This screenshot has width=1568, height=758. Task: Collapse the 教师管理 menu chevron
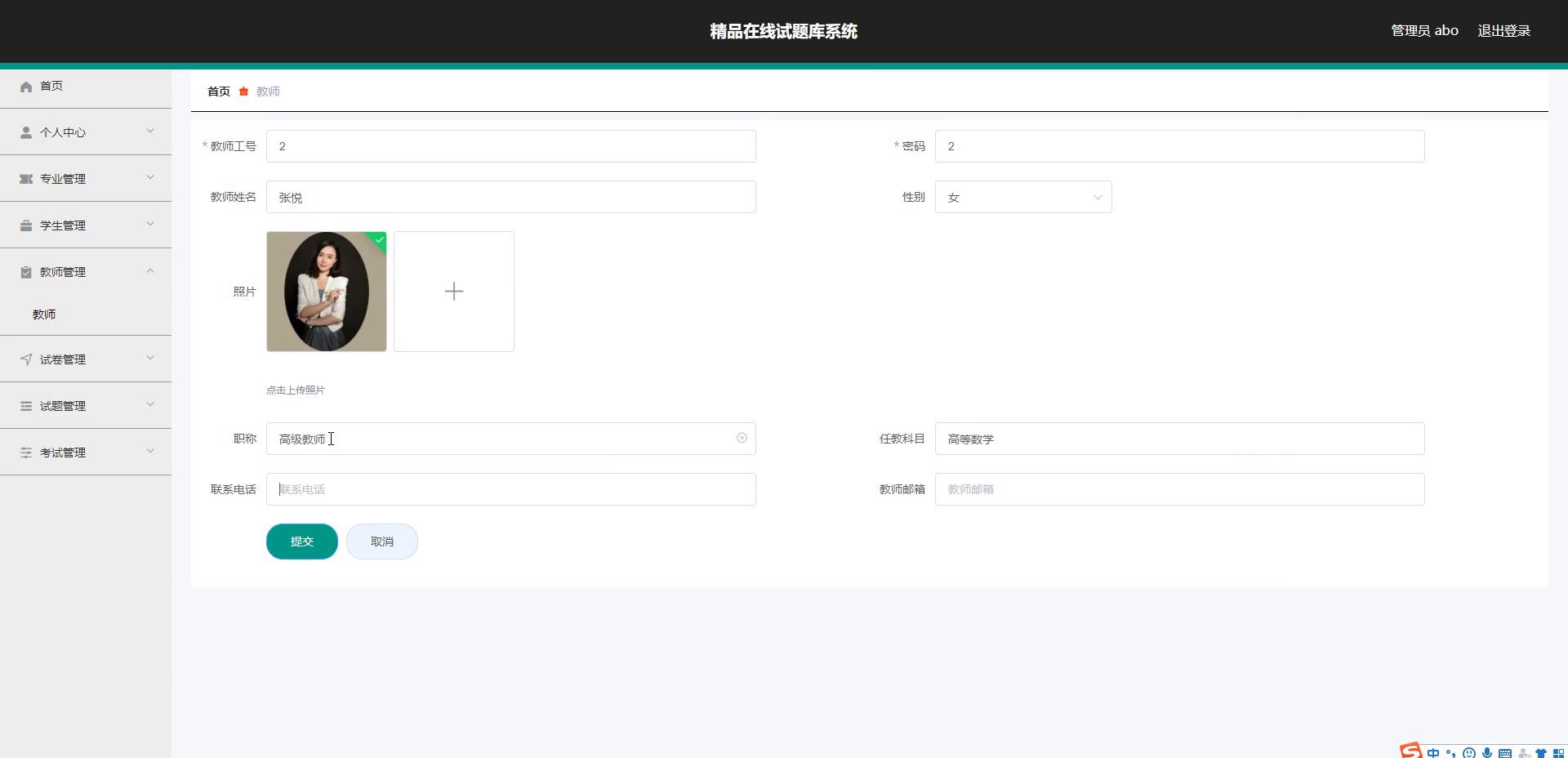(150, 271)
